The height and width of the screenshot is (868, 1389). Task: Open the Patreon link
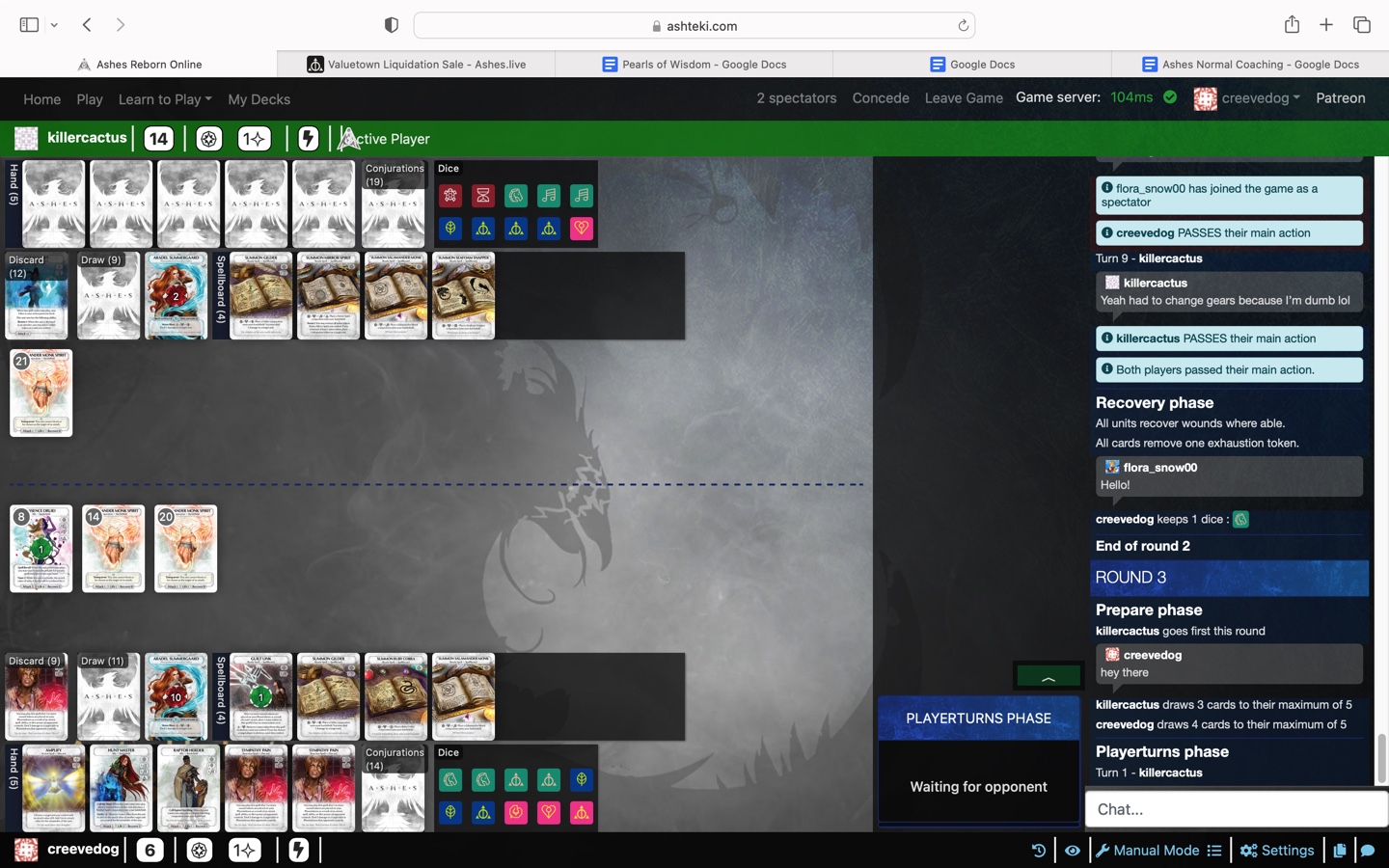click(x=1341, y=98)
